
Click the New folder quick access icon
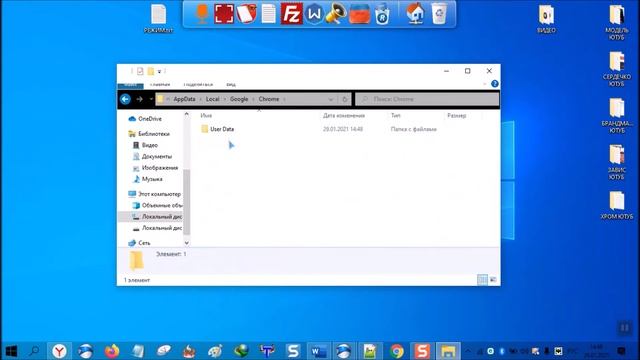pyautogui.click(x=151, y=71)
